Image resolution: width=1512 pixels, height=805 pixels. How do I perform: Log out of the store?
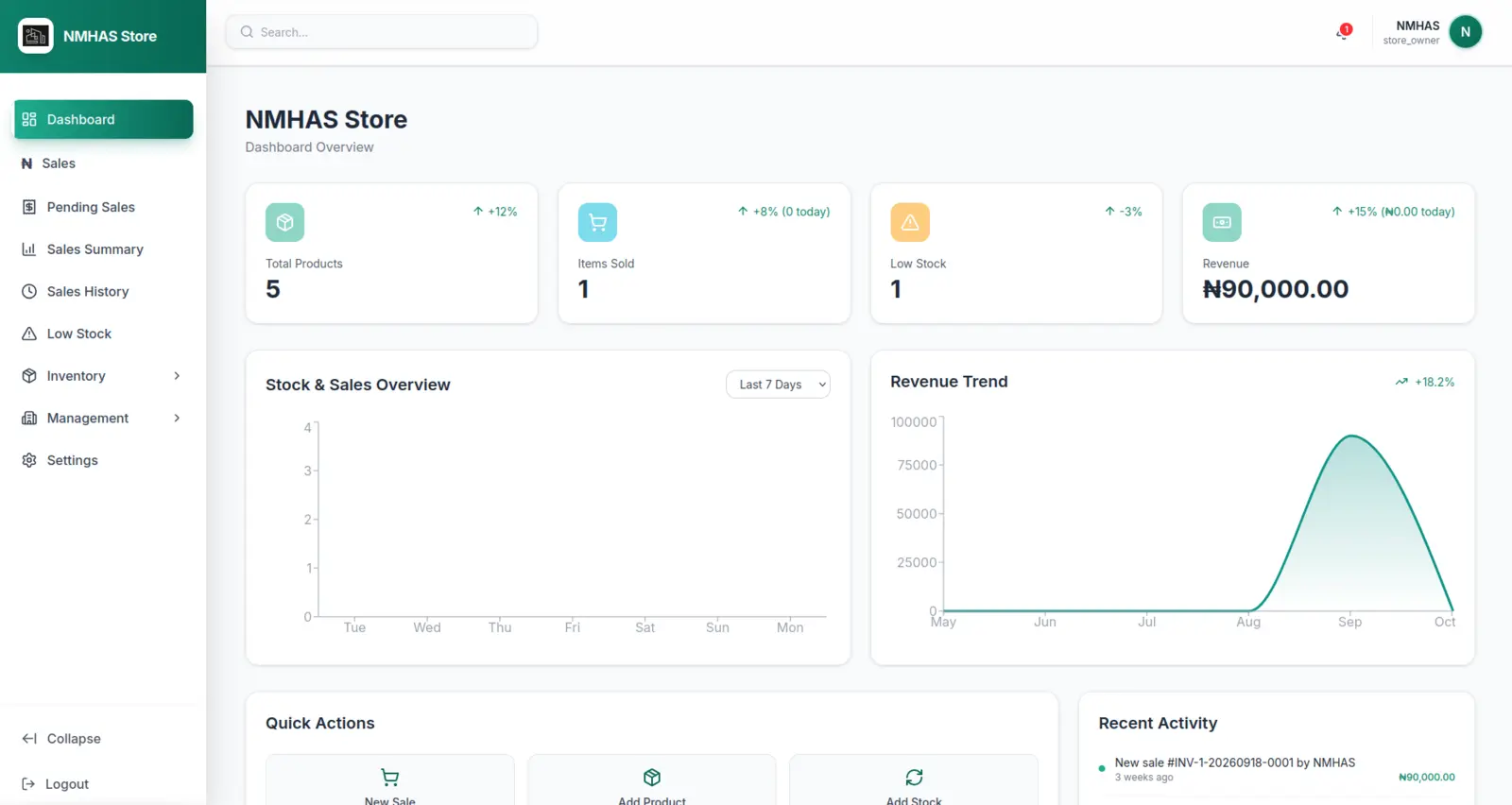[104, 784]
